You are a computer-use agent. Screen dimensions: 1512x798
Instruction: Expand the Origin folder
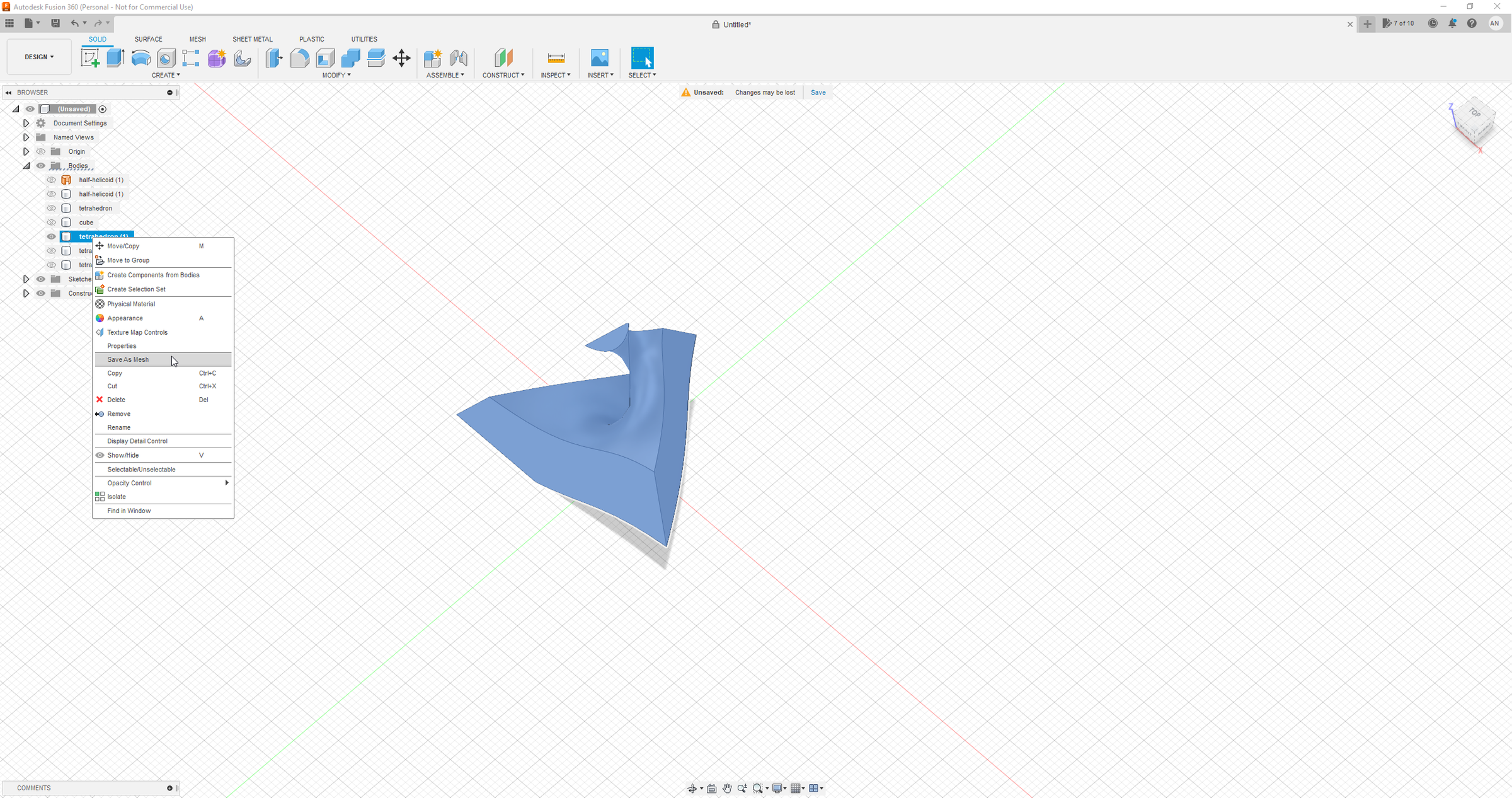click(26, 151)
